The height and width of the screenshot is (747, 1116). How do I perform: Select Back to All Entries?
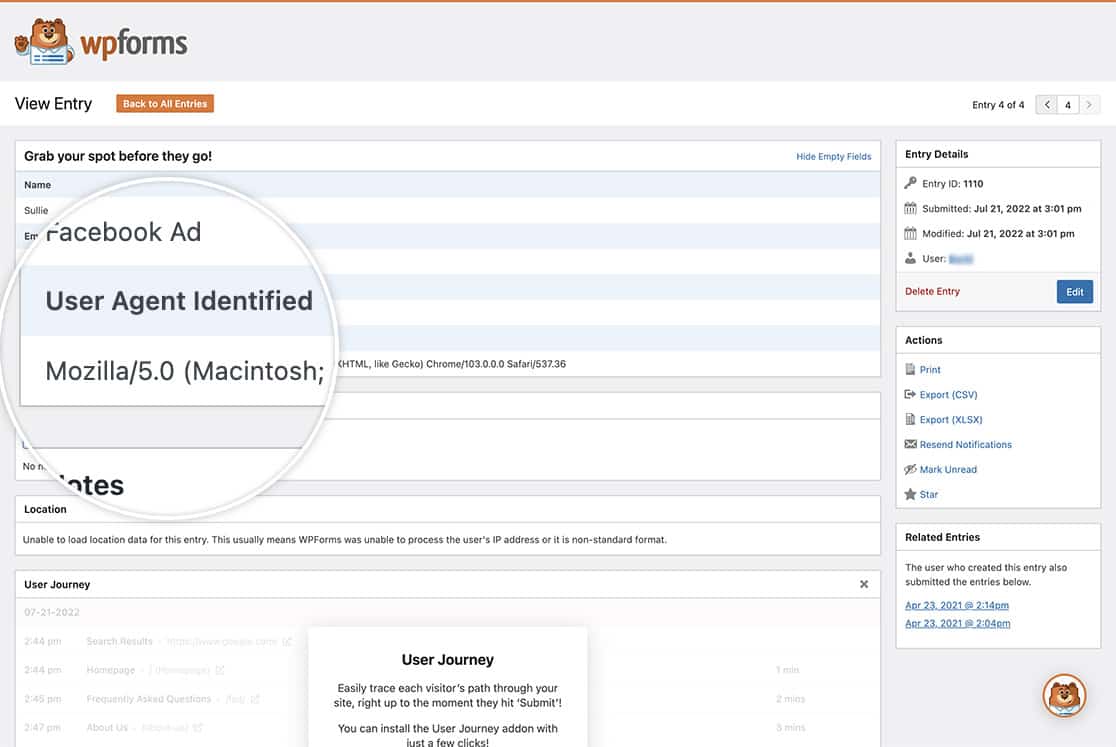tap(164, 103)
